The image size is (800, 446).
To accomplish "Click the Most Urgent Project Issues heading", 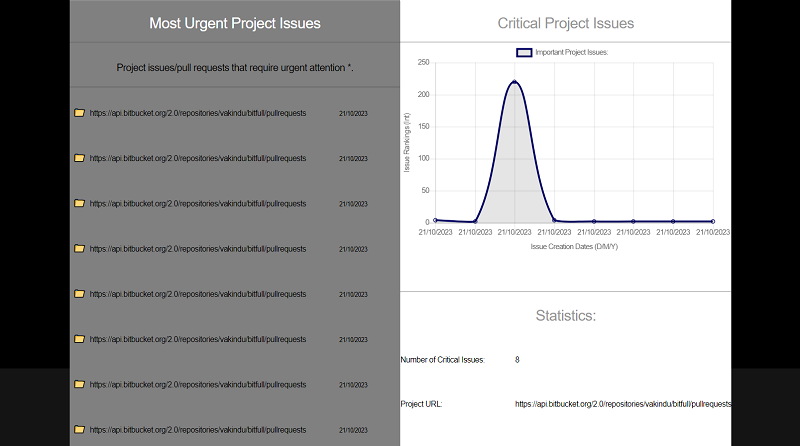I will 235,23.
